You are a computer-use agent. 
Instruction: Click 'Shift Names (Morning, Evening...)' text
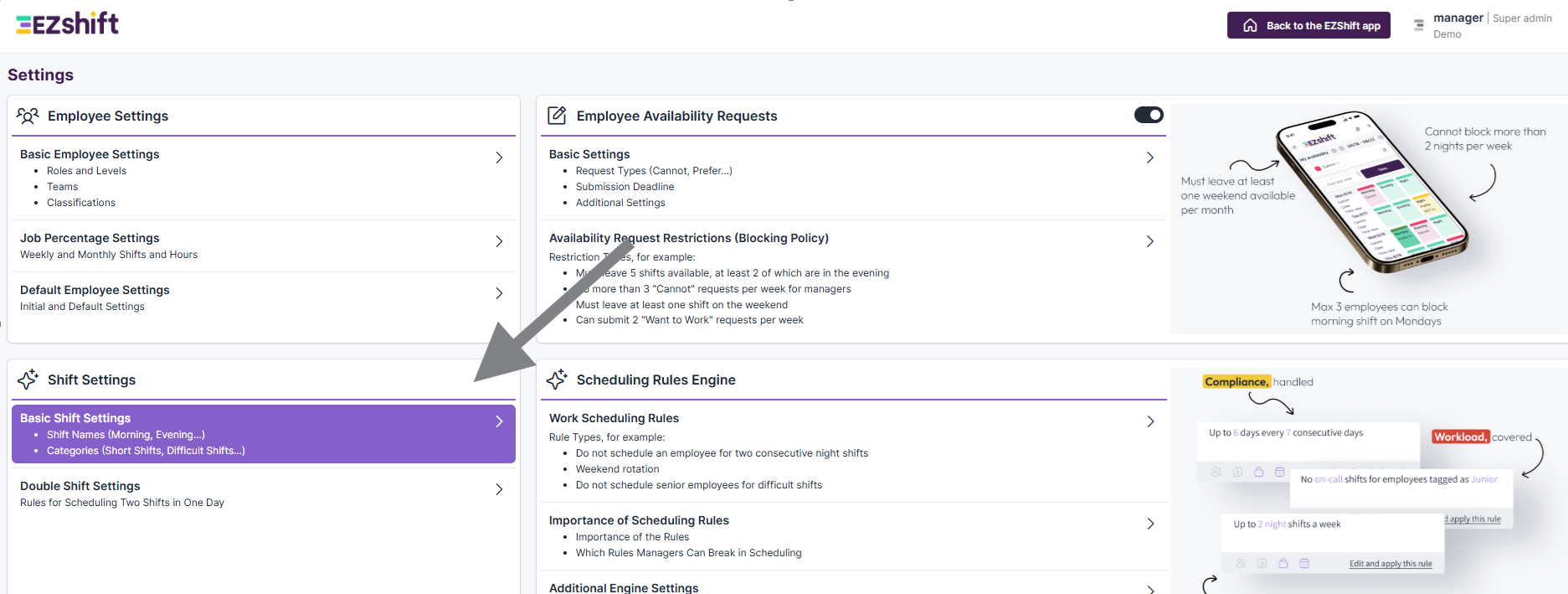[x=126, y=435]
